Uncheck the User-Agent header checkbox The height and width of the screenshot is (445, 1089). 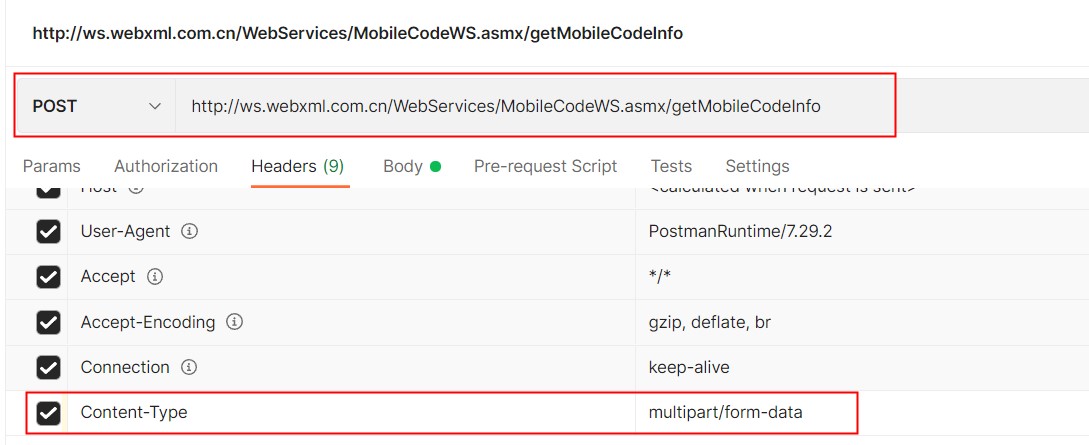click(x=48, y=232)
